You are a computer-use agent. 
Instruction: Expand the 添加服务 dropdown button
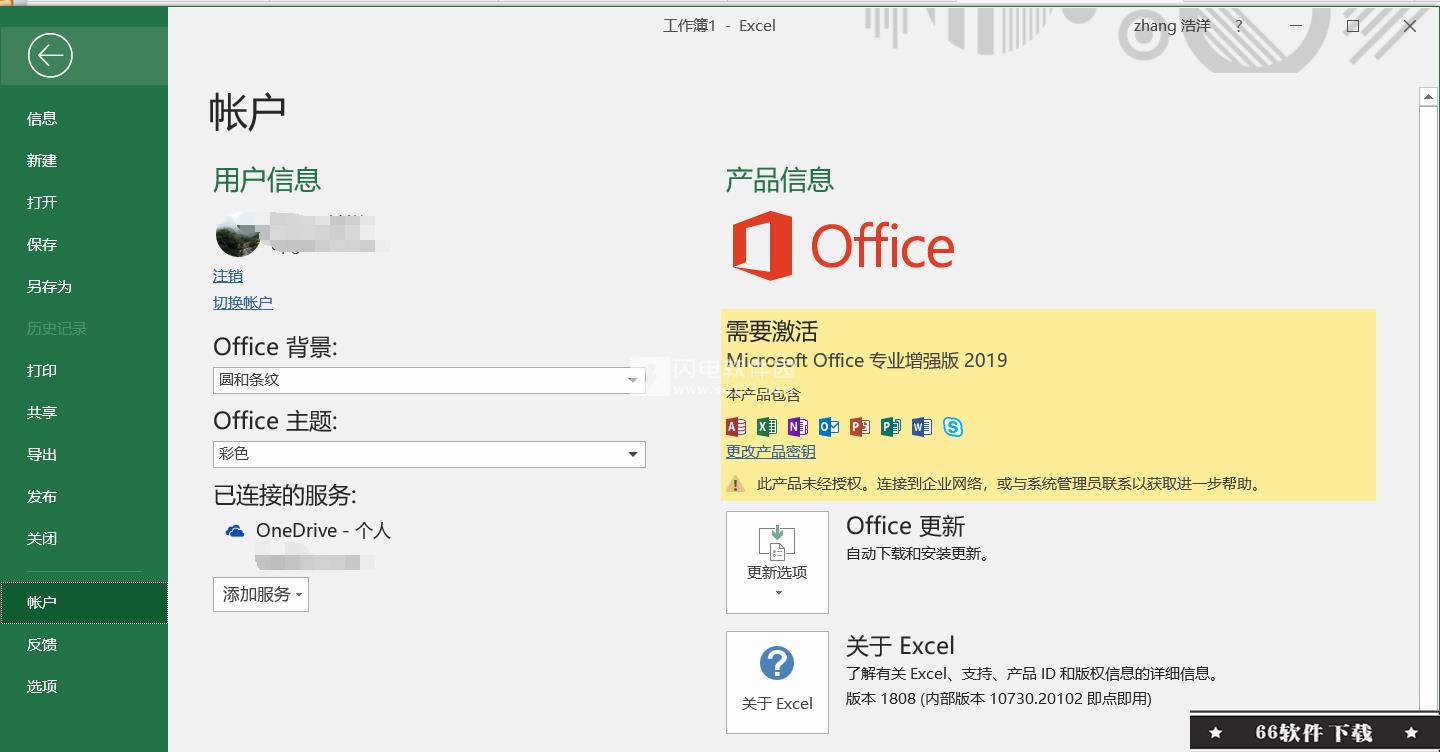click(x=261, y=594)
